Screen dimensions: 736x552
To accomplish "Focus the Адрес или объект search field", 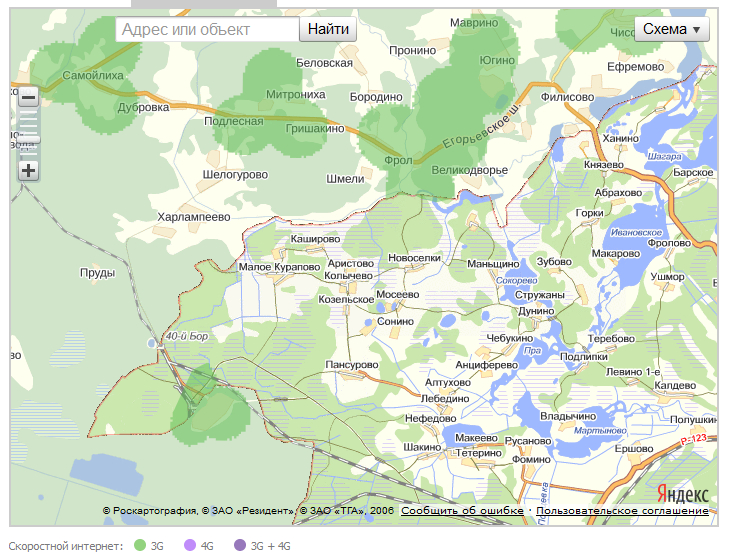I will click(207, 29).
